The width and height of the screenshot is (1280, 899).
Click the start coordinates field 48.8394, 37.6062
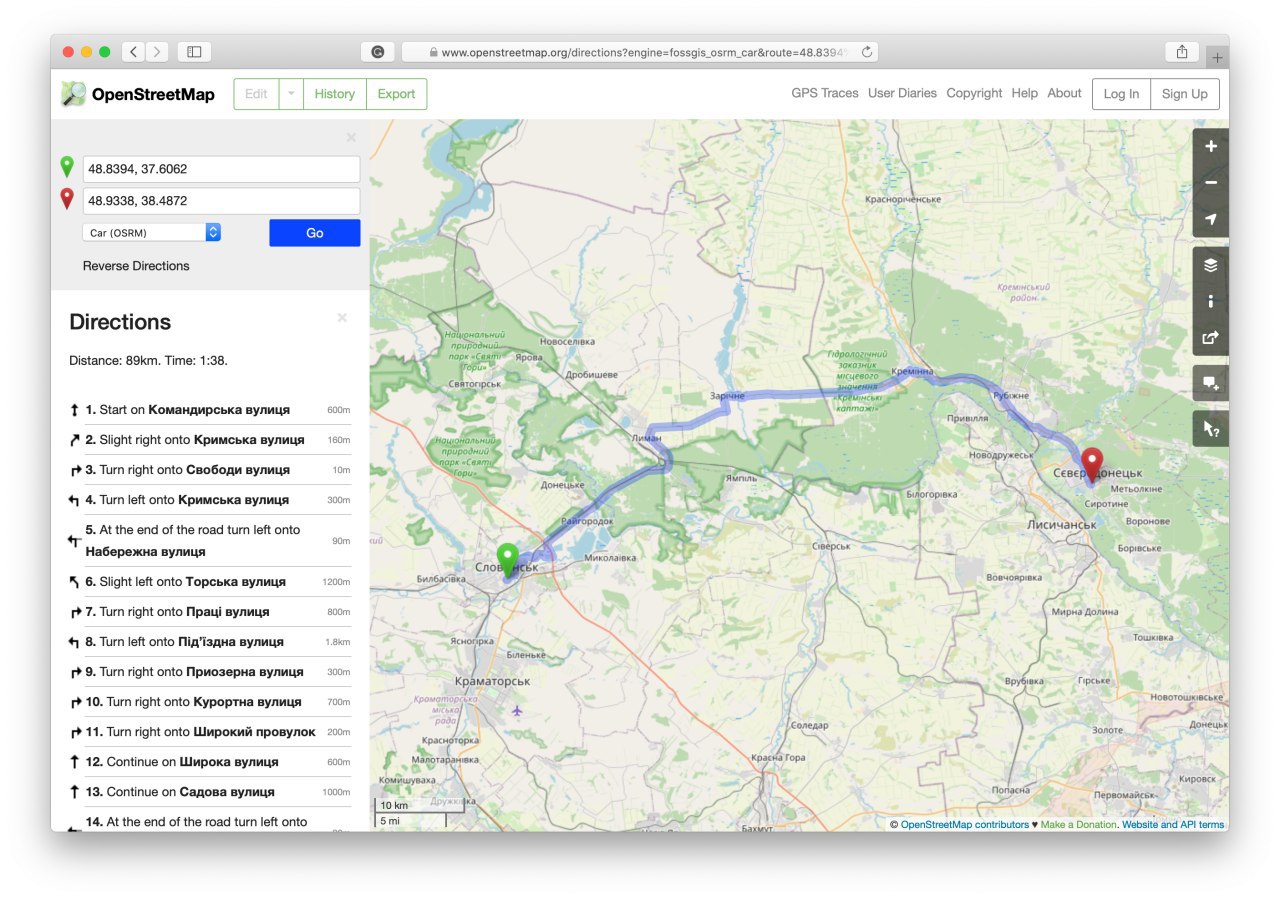coord(221,169)
